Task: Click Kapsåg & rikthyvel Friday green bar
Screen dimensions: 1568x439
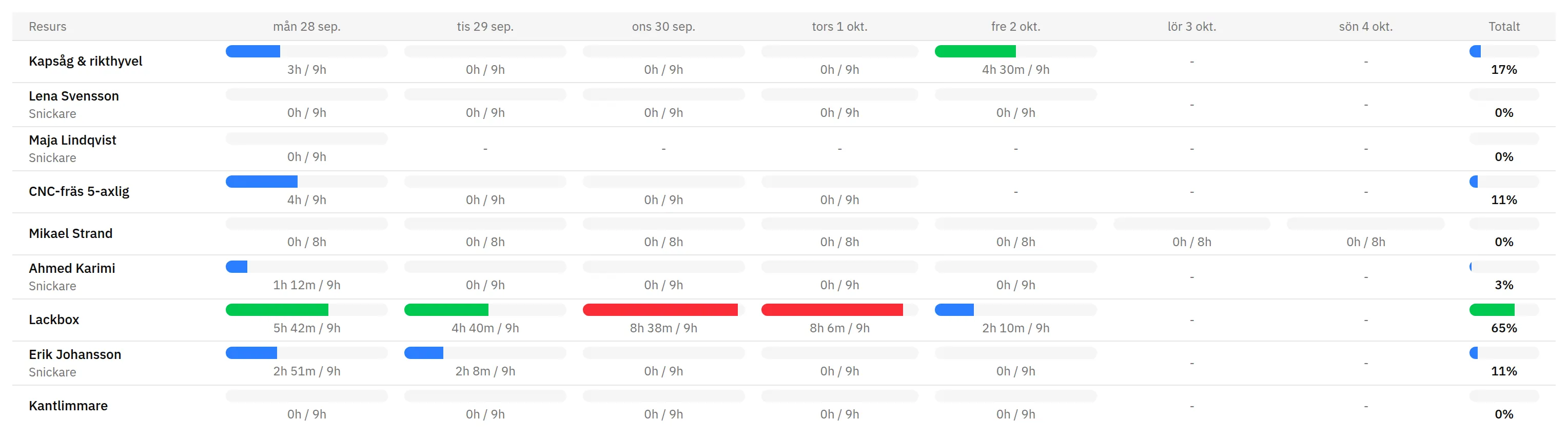Action: click(975, 52)
